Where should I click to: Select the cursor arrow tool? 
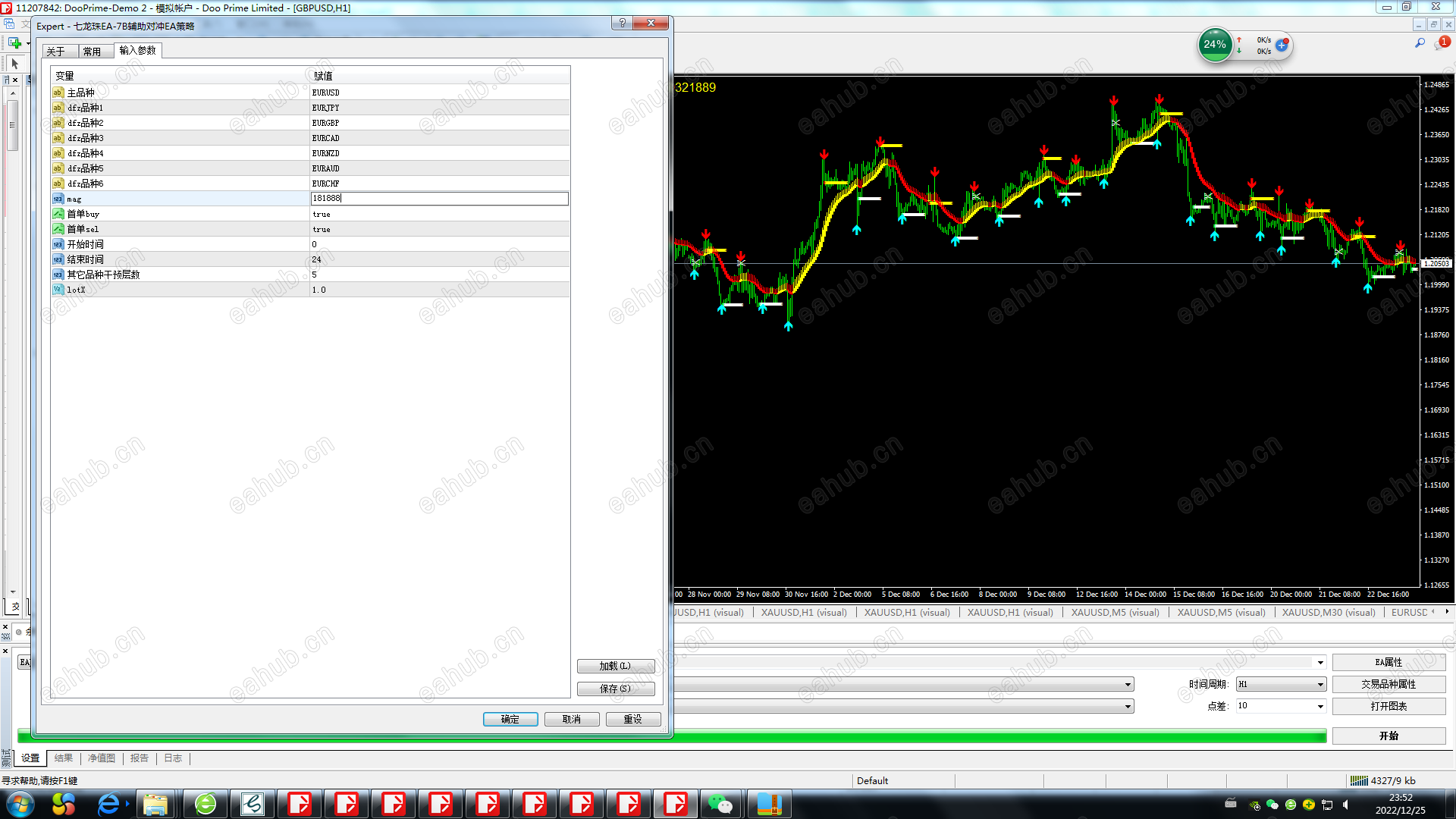(14, 64)
